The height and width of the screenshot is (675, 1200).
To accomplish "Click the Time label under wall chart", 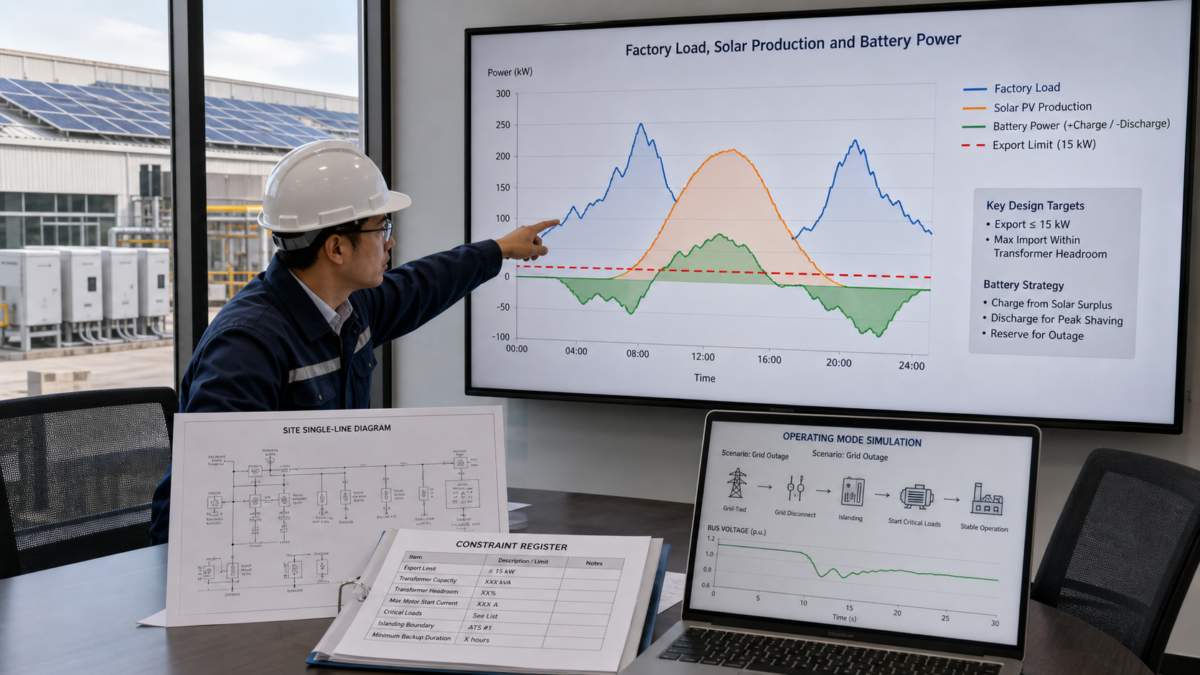I will [705, 378].
